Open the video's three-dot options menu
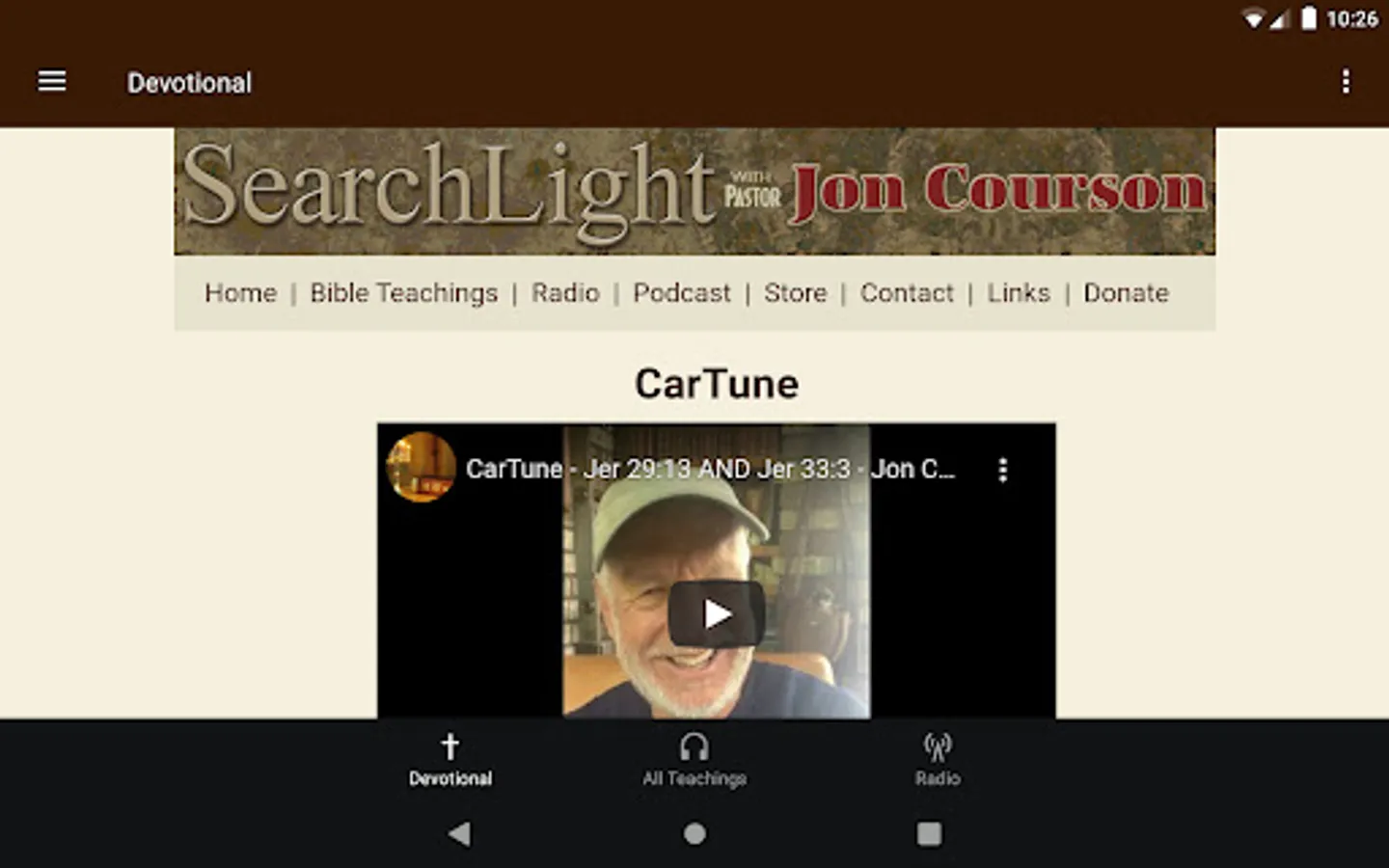Image resolution: width=1389 pixels, height=868 pixels. [1003, 470]
